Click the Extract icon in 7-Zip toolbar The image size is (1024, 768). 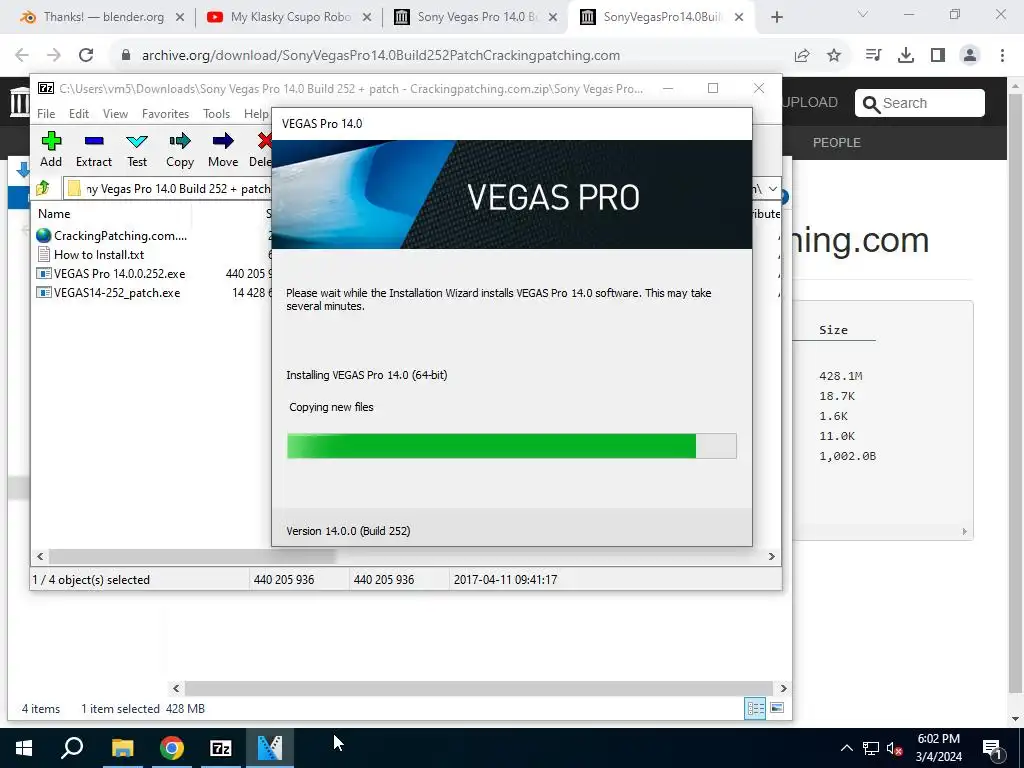[94, 141]
